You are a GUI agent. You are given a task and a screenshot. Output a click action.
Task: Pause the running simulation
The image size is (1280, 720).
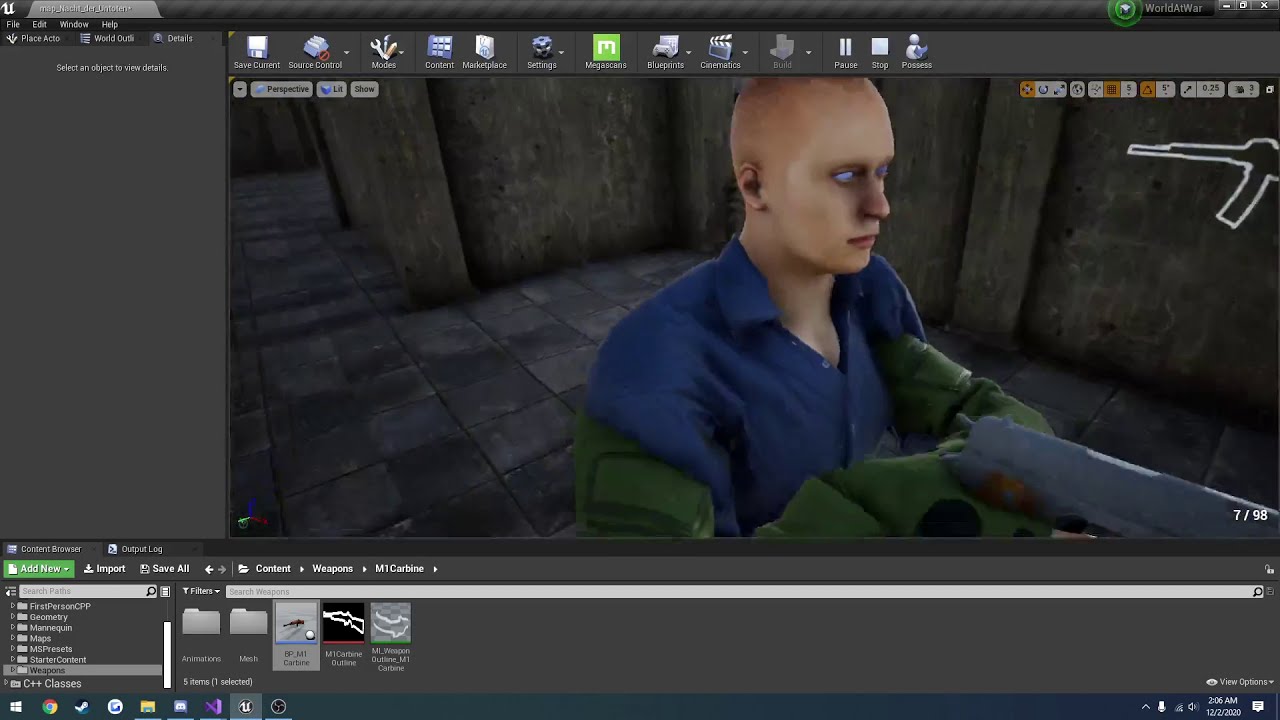(x=845, y=53)
